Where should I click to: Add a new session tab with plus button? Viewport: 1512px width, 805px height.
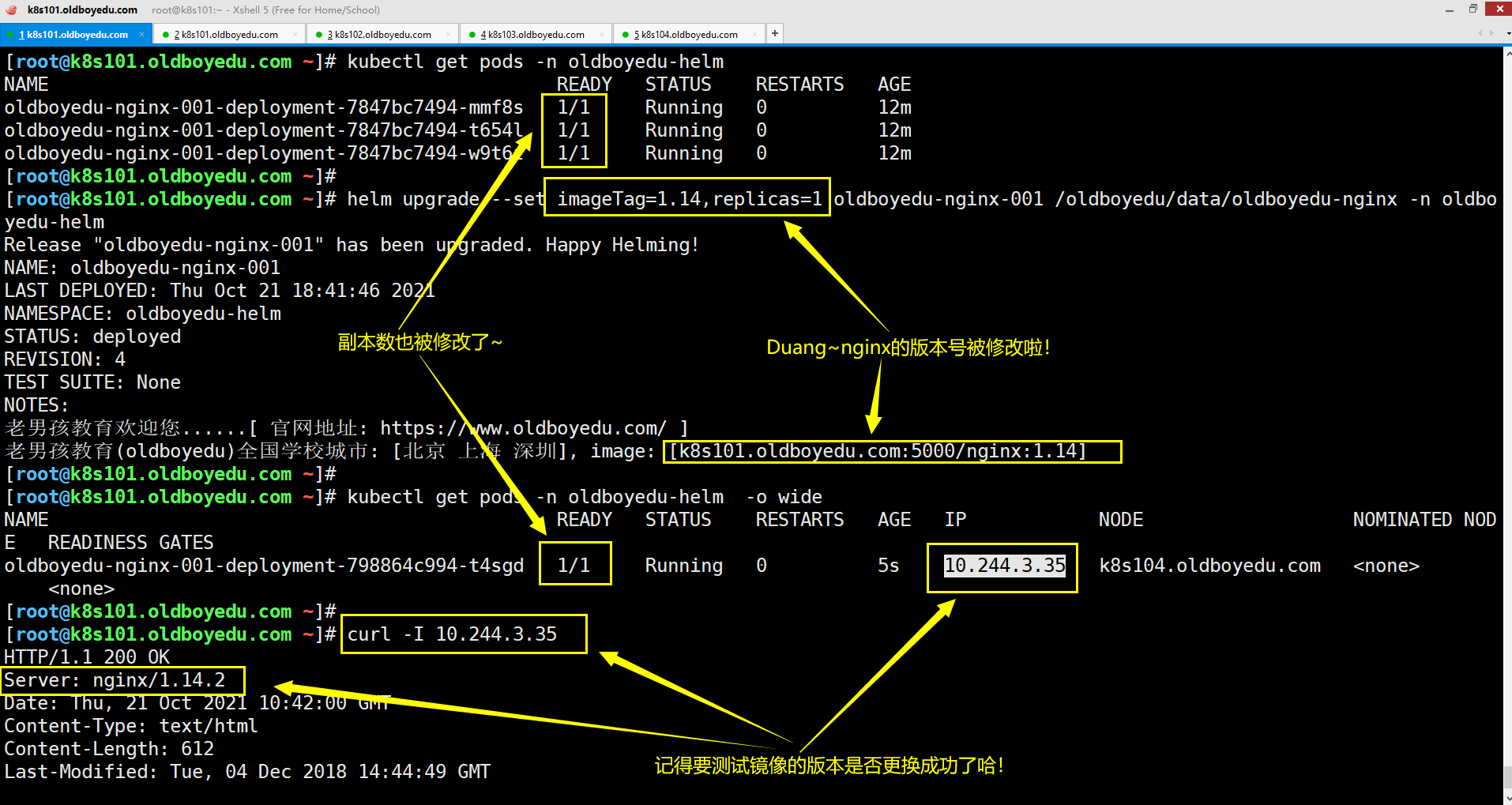pos(775,33)
